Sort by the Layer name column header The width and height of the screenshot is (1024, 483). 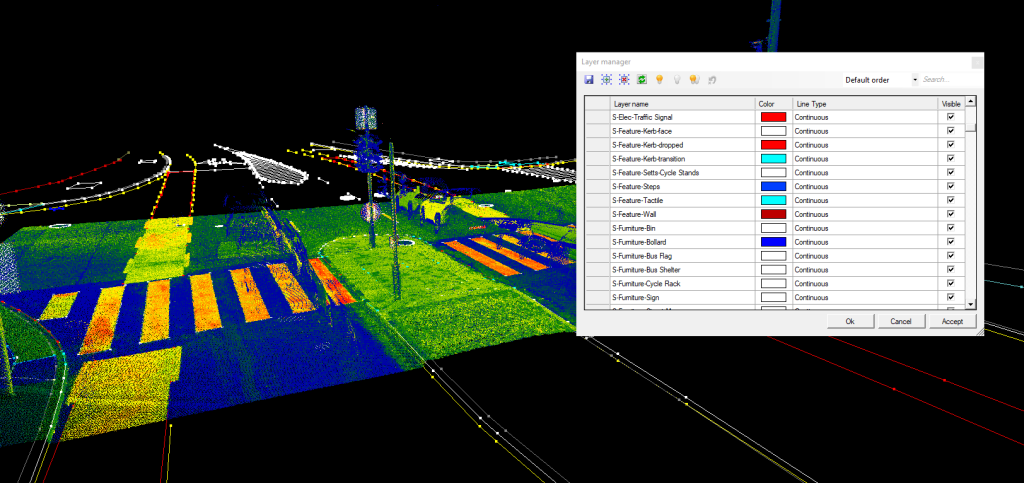tap(680, 103)
